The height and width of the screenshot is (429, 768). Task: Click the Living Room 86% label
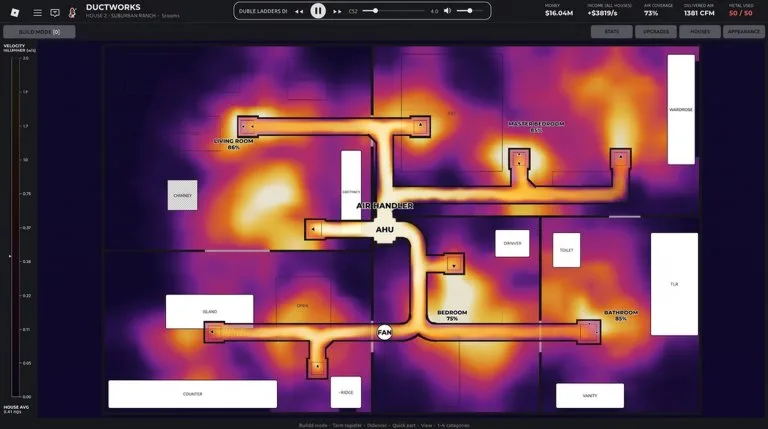(234, 144)
